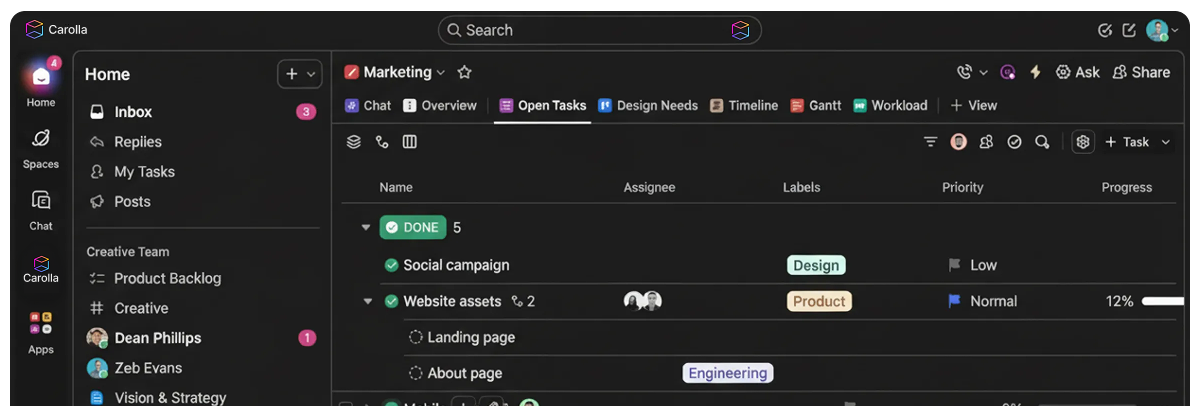Click the Design label tag

point(816,265)
